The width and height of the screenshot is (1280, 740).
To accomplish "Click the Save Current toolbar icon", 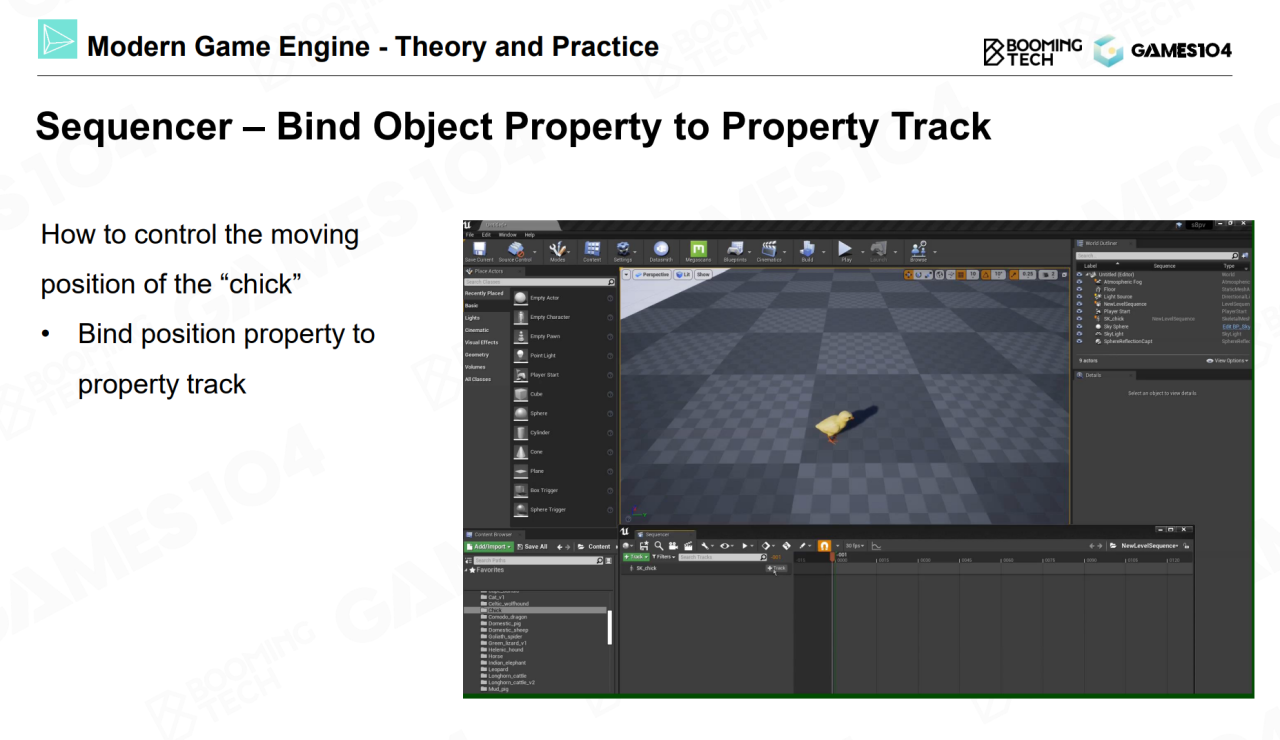I will (x=479, y=250).
